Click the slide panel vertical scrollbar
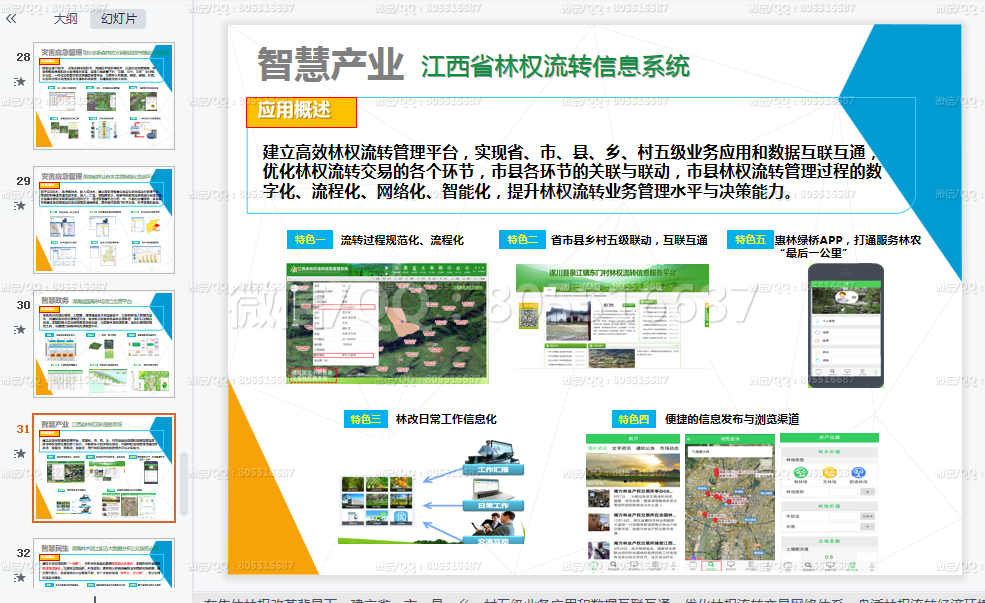The width and height of the screenshot is (985, 603). (184, 484)
